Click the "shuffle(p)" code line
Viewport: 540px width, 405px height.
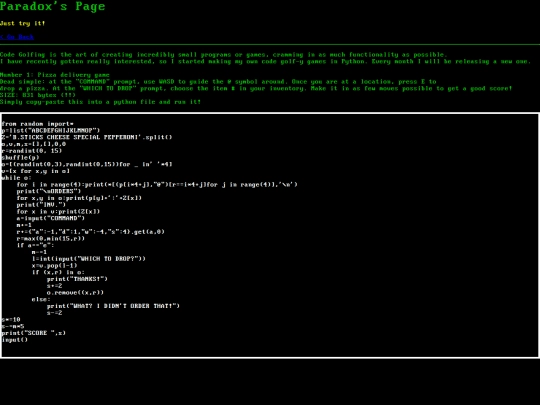(20, 157)
